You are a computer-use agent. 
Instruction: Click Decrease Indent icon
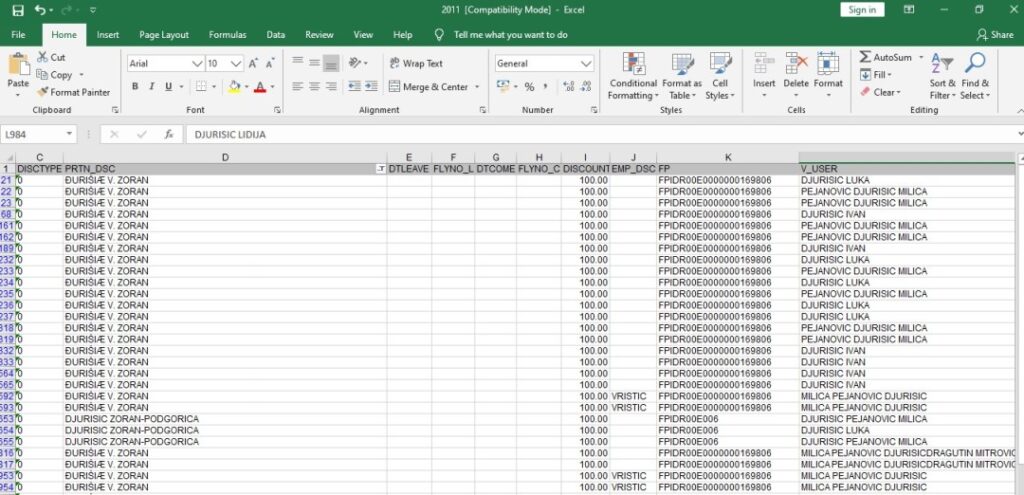pos(355,86)
